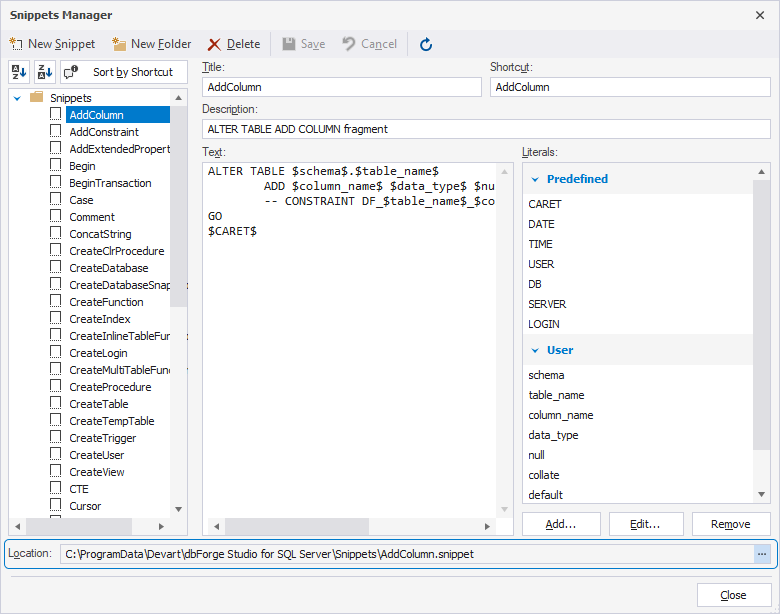Viewport: 780px width, 614px height.
Task: Select the Snippets folder icon
Action: [x=37, y=97]
